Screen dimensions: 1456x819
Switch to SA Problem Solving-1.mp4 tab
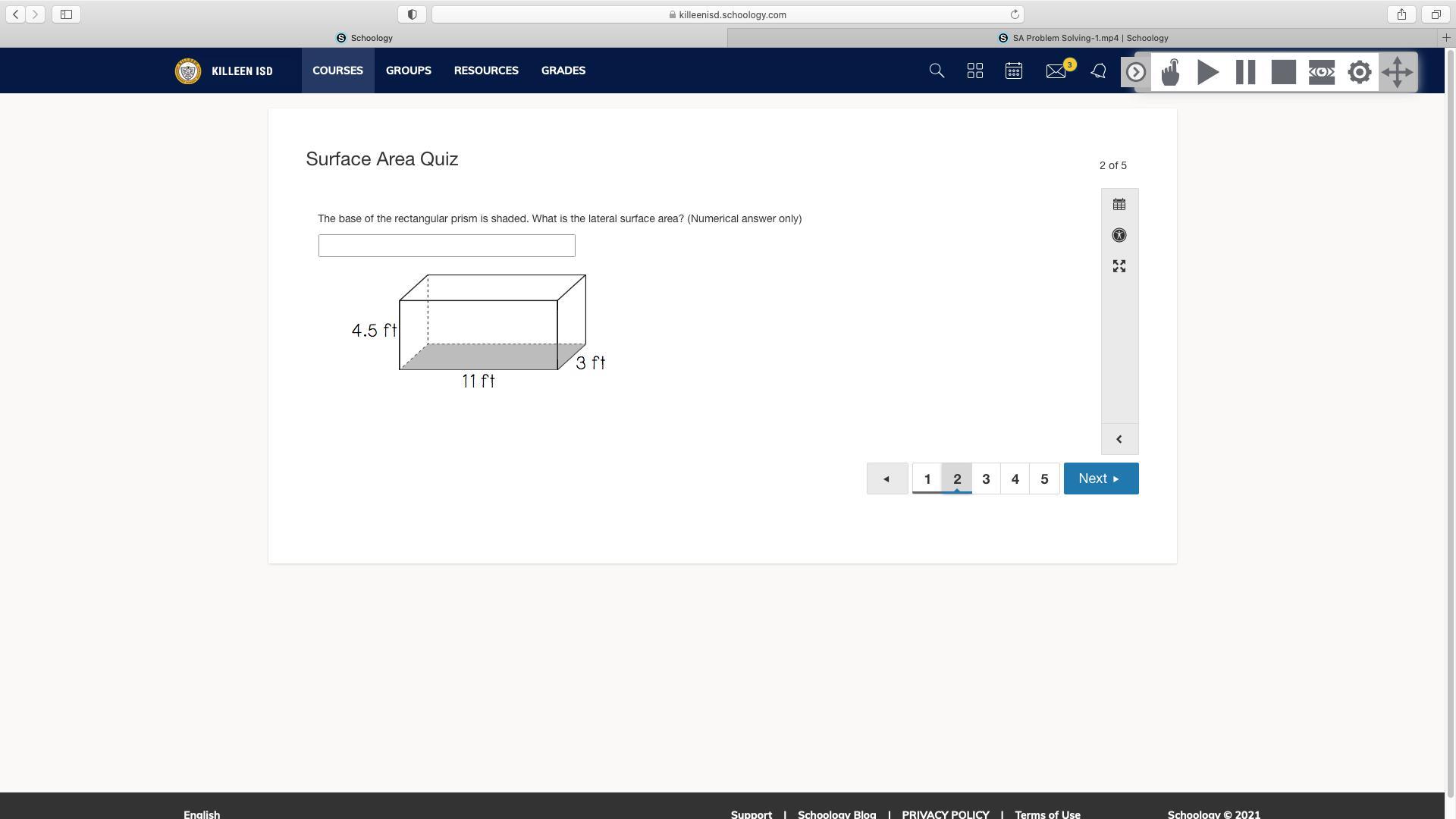click(x=1083, y=38)
